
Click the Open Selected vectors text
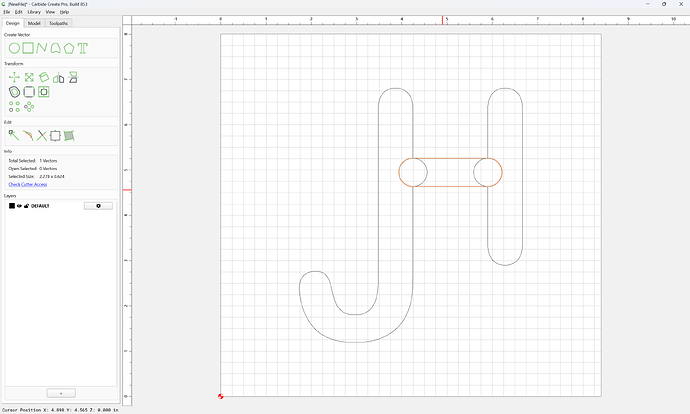[33, 169]
